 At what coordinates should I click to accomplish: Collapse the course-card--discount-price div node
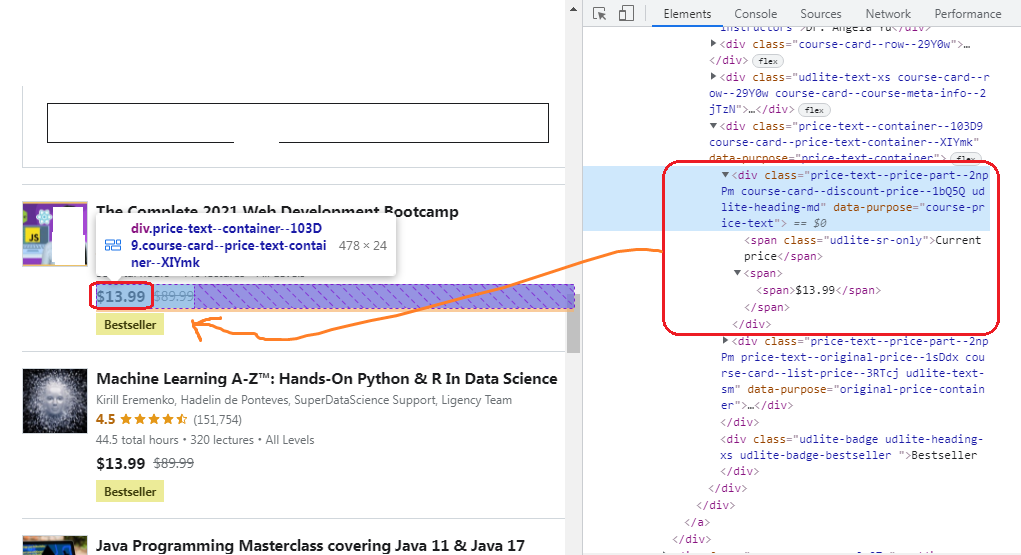click(x=725, y=175)
